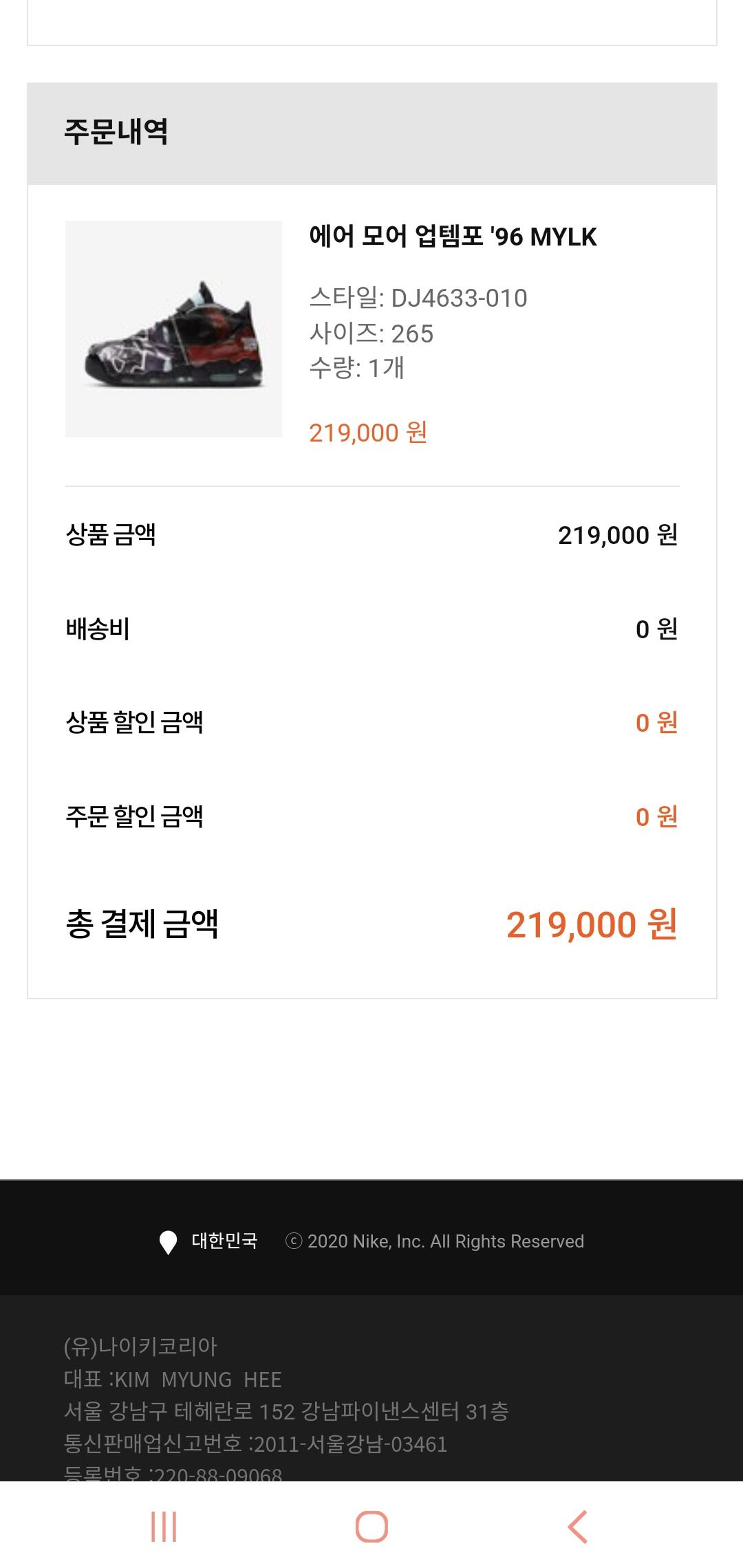Tap the (유)나이키코리아 company name

[140, 1347]
